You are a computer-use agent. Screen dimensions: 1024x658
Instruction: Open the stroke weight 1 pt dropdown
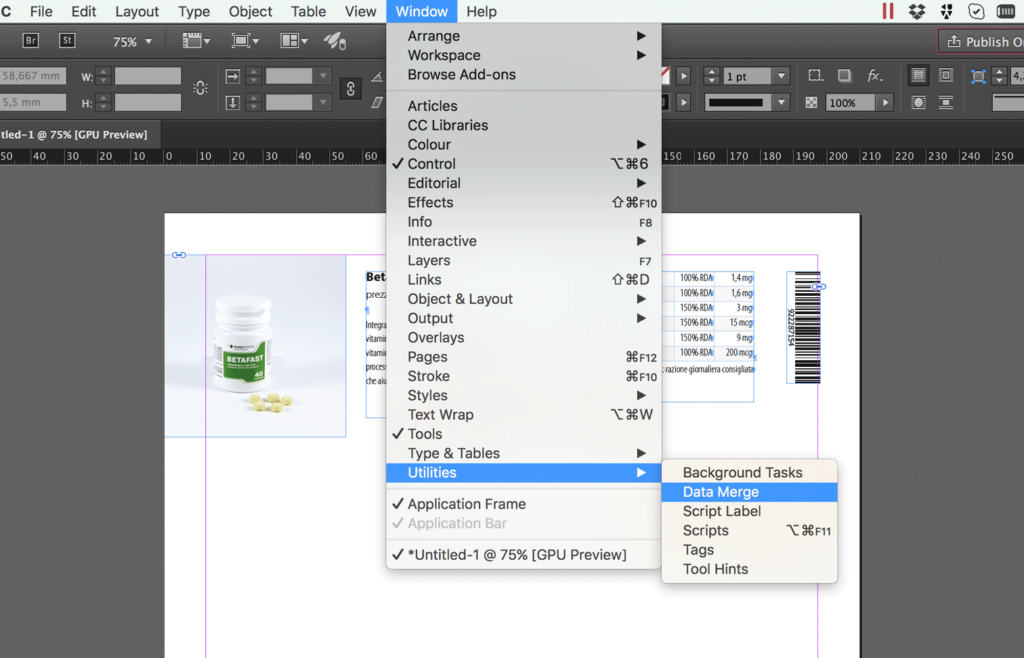(x=781, y=76)
